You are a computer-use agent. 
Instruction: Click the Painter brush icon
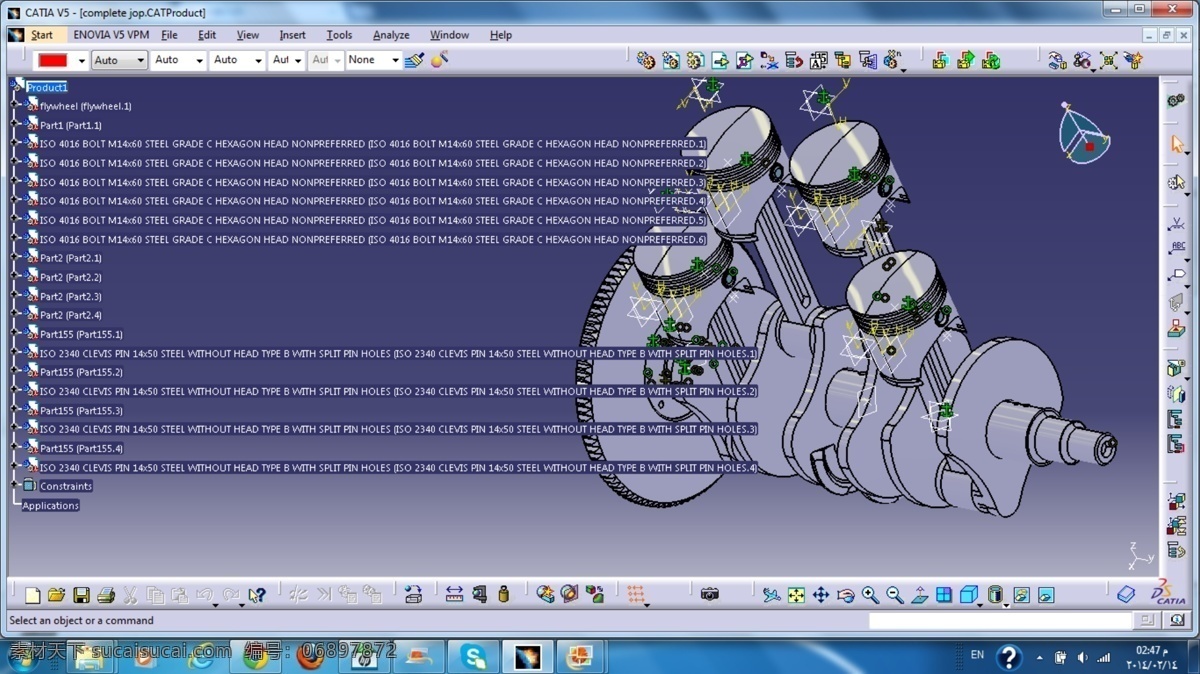[415, 60]
